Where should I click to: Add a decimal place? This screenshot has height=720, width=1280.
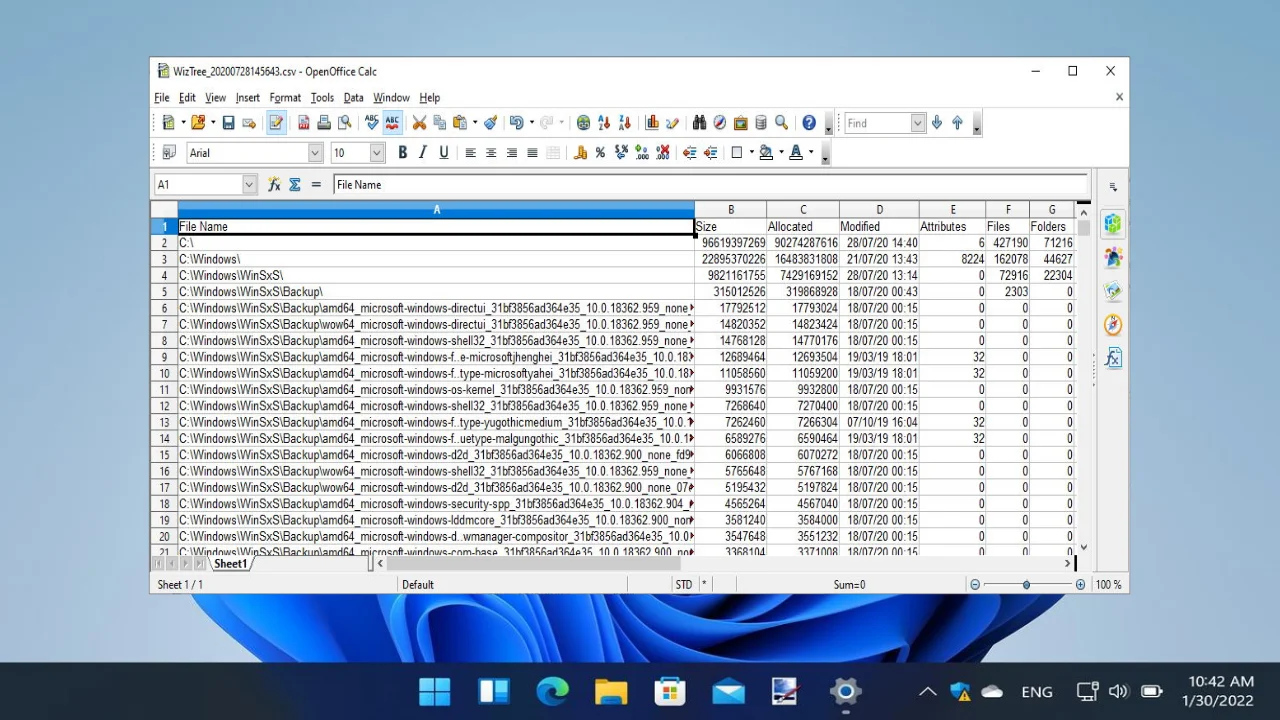[x=641, y=153]
